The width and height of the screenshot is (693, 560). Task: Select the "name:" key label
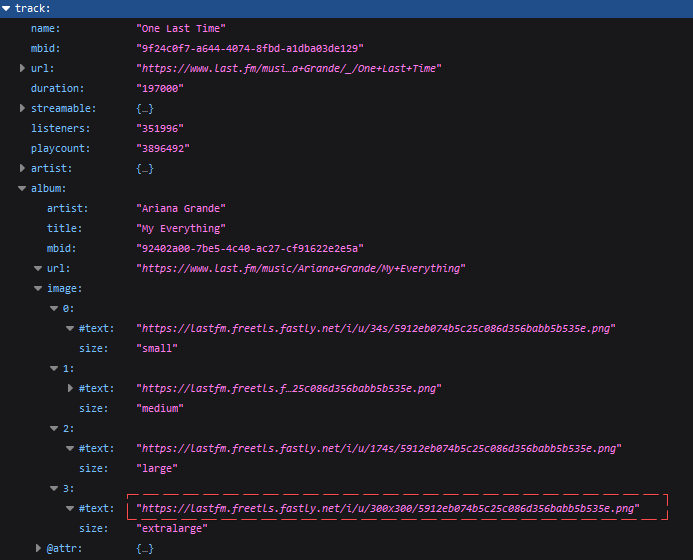[46, 28]
